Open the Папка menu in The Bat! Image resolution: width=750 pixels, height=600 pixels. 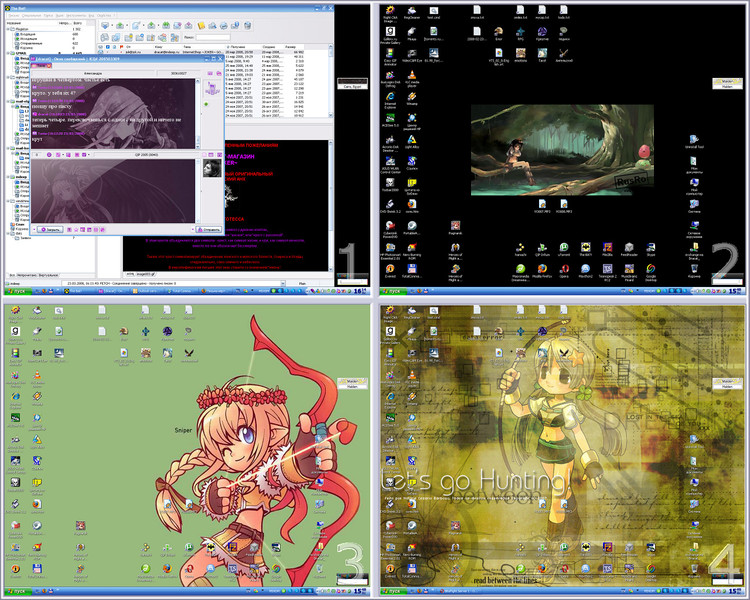[48, 16]
